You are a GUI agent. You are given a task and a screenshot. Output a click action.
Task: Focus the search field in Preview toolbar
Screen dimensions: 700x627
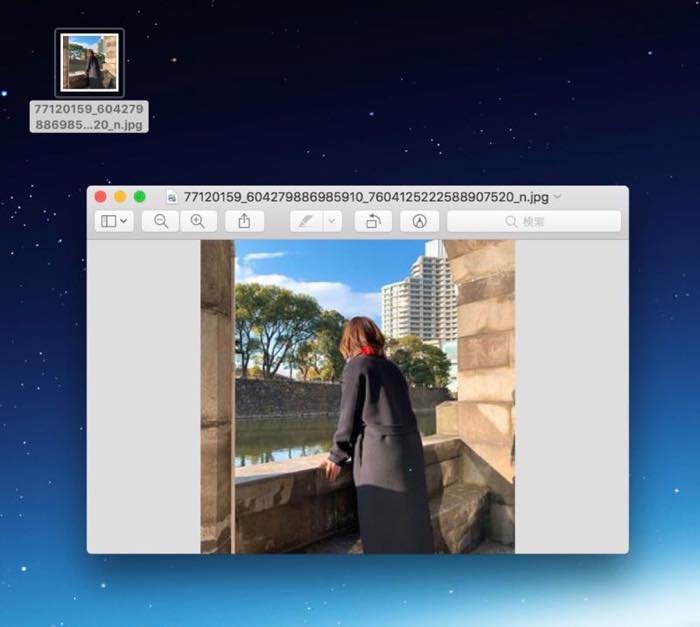(534, 221)
